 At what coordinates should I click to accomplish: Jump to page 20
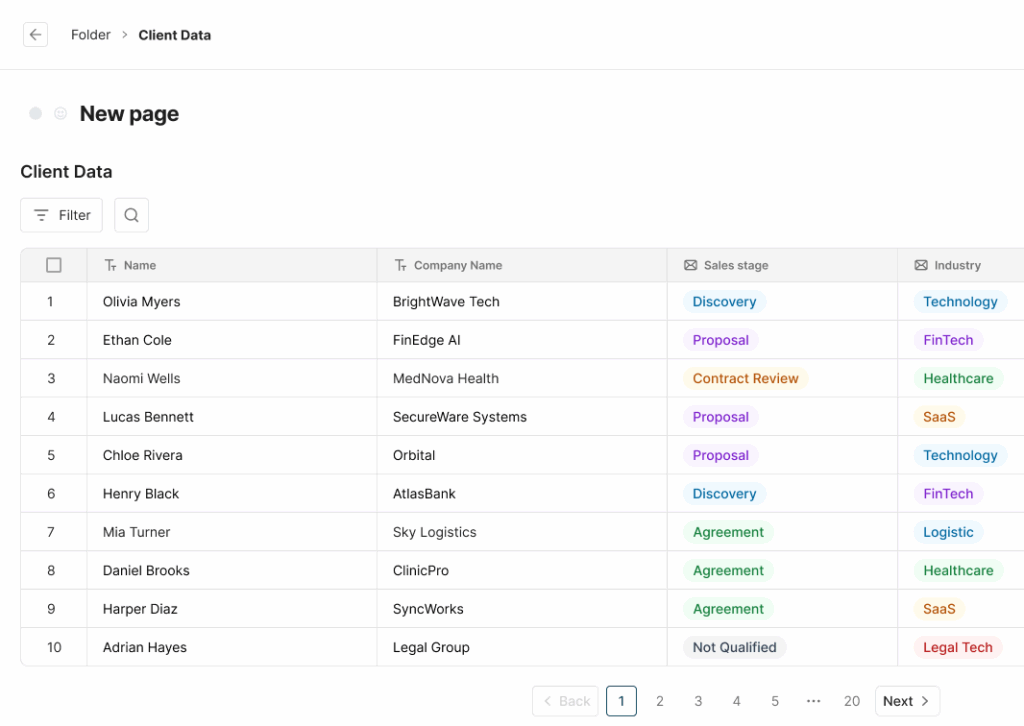pos(852,701)
